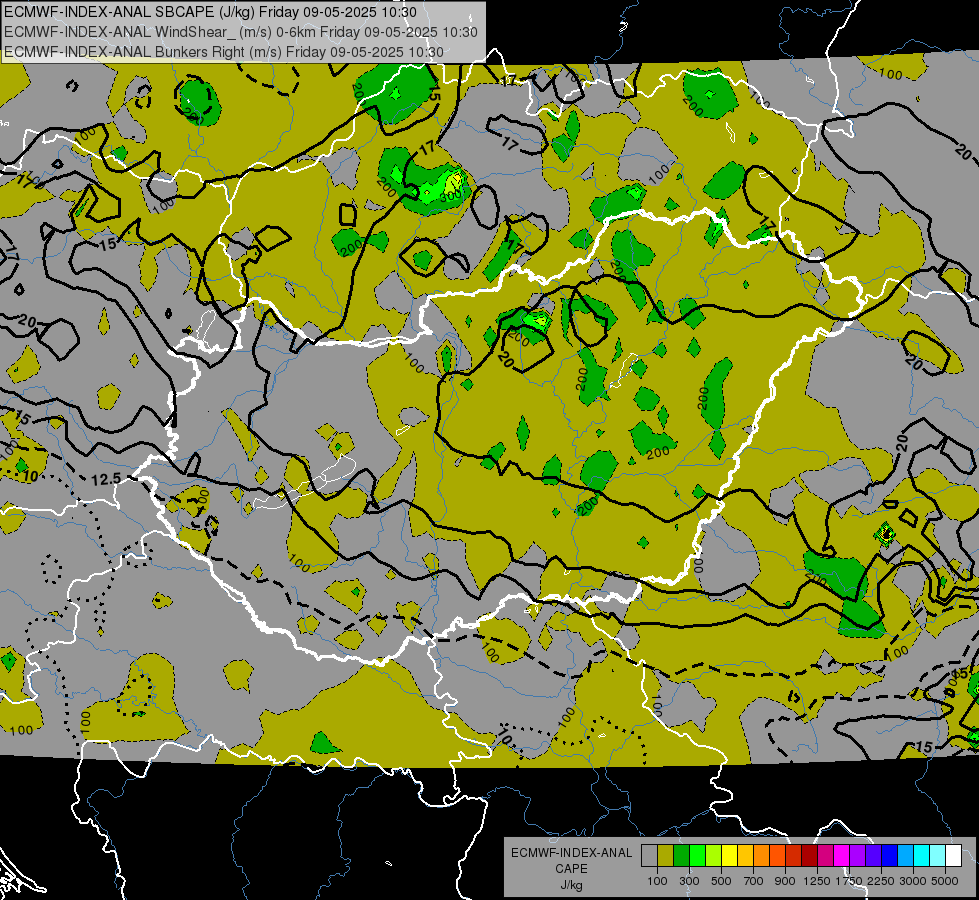Click the 5000 tick label in legend

pyautogui.click(x=945, y=881)
